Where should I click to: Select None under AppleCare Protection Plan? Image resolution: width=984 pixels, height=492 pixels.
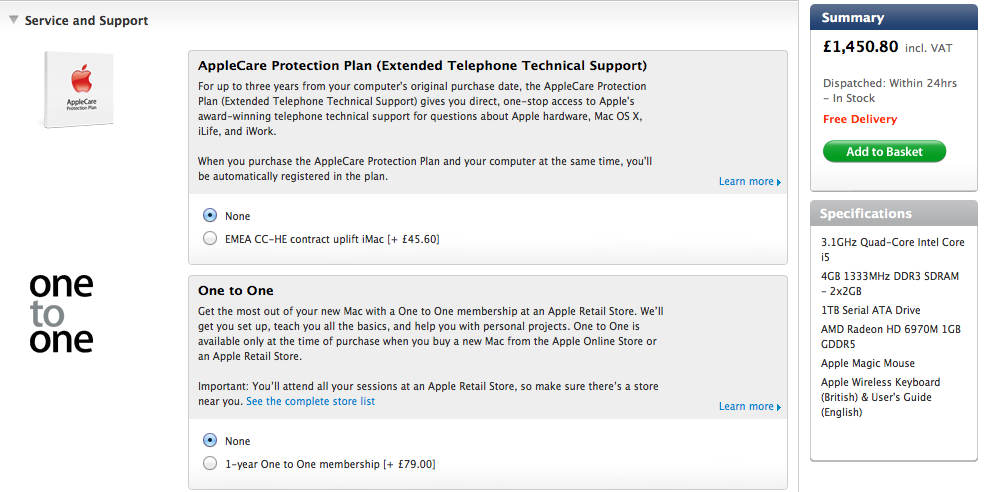tap(209, 215)
